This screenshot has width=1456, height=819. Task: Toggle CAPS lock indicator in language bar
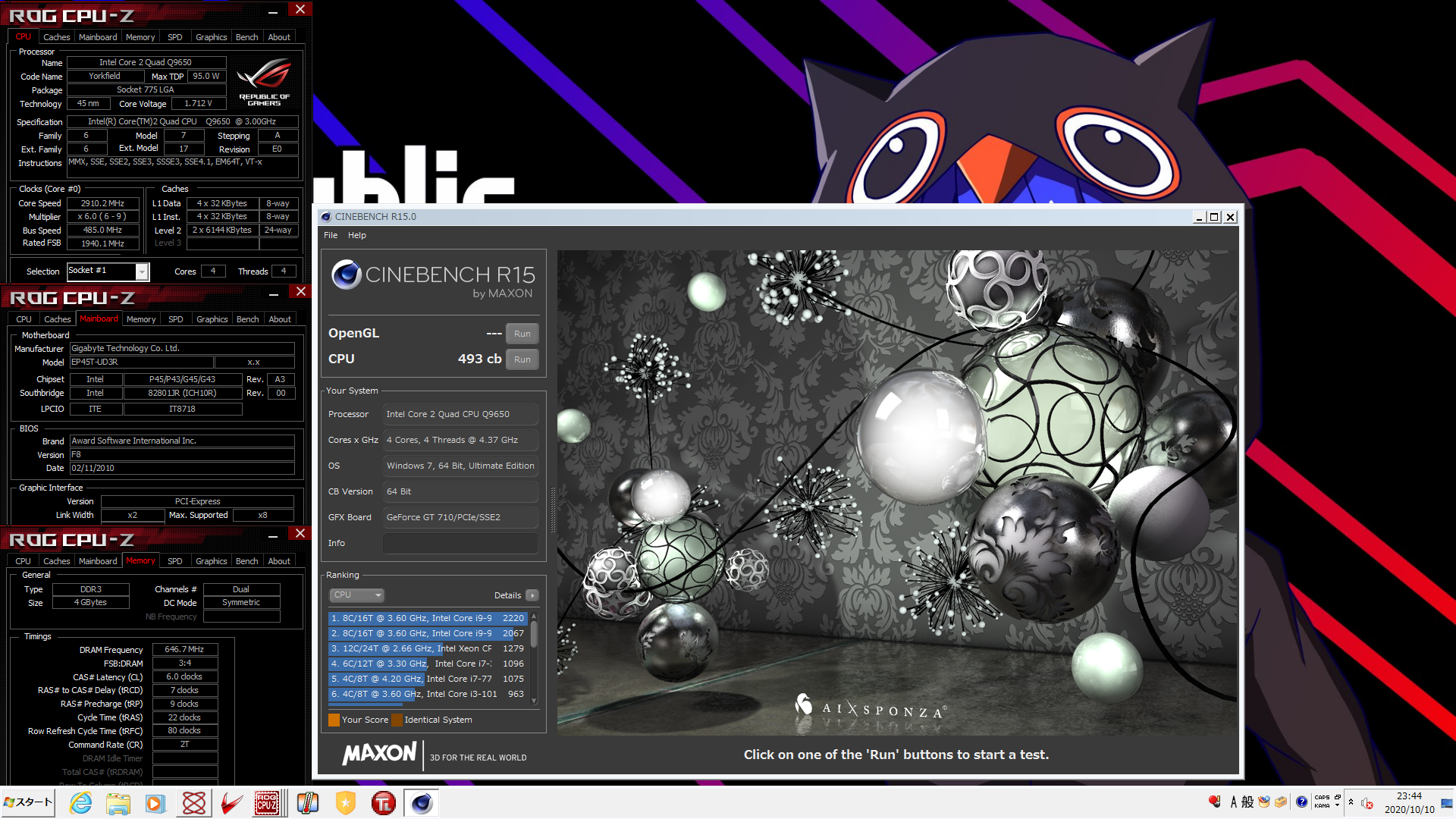point(1322,798)
